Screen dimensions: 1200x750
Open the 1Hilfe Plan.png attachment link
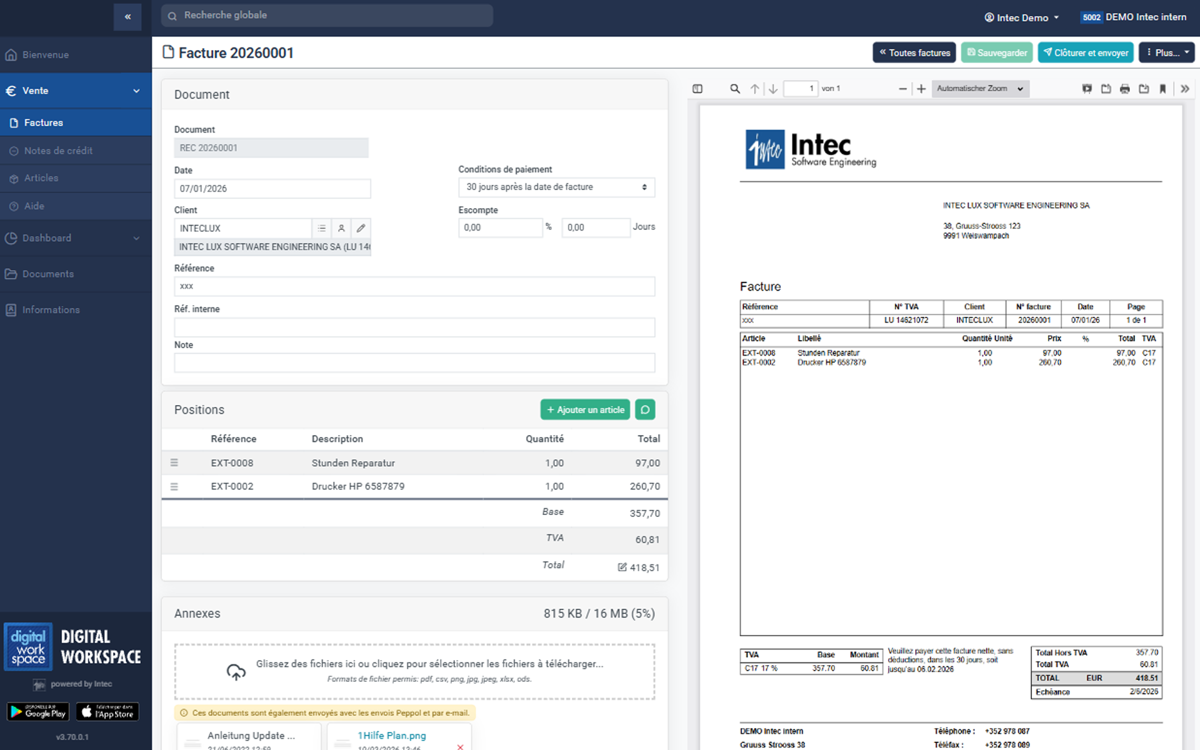pos(391,735)
